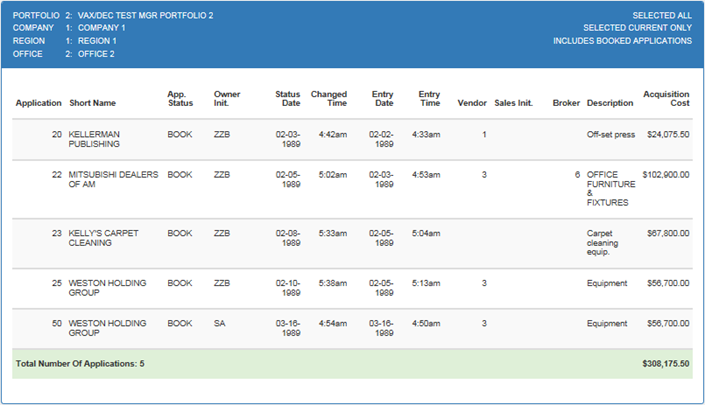Select the $308,175.50 total amount
The height and width of the screenshot is (405, 705).
(665, 364)
